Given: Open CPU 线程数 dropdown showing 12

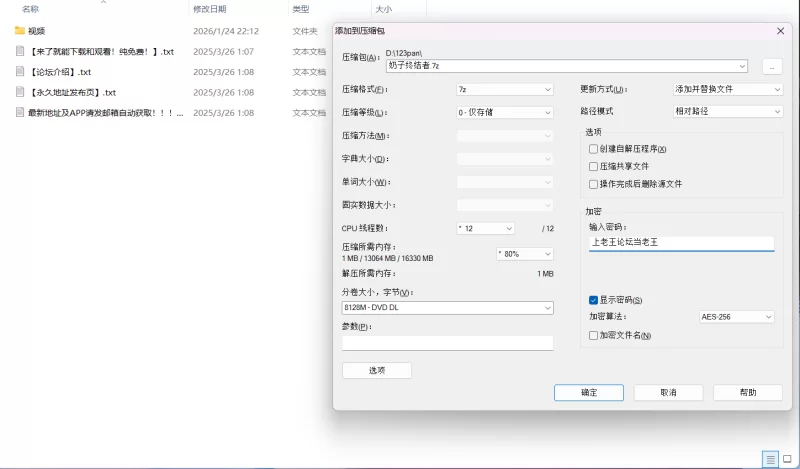Looking at the screenshot, I should tap(485, 229).
